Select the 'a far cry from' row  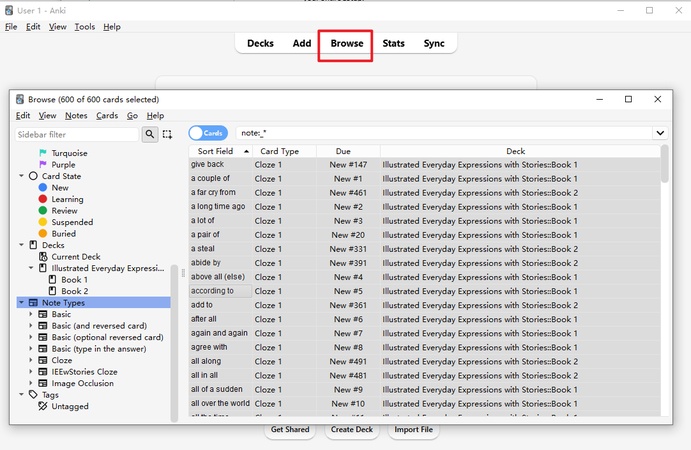tap(424, 193)
